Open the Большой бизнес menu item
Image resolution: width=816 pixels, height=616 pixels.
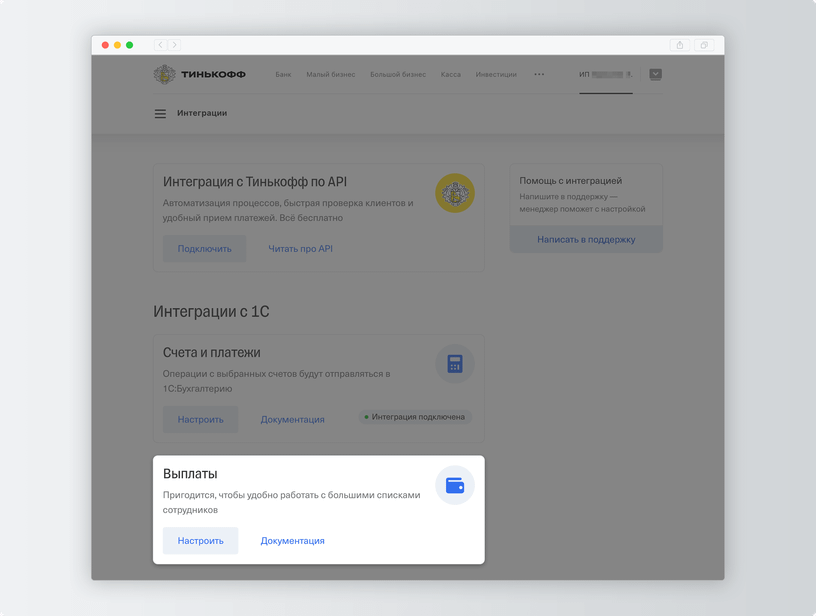coord(398,74)
